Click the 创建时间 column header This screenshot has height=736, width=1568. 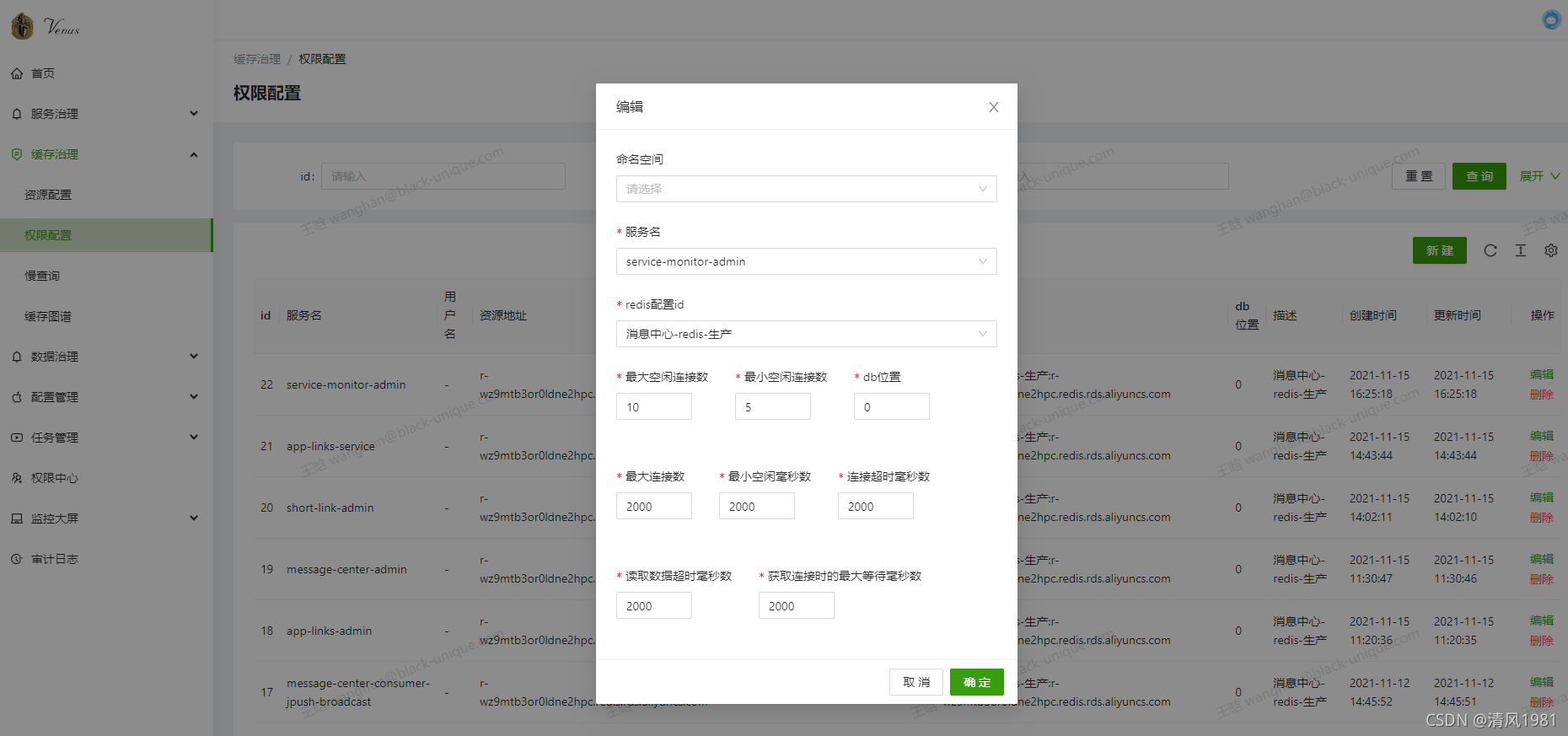1372,315
